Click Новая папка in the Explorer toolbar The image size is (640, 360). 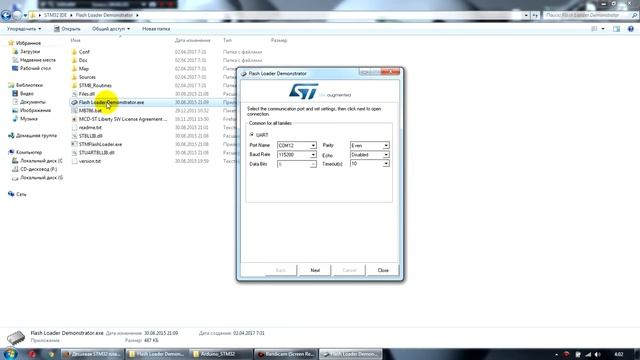point(156,29)
